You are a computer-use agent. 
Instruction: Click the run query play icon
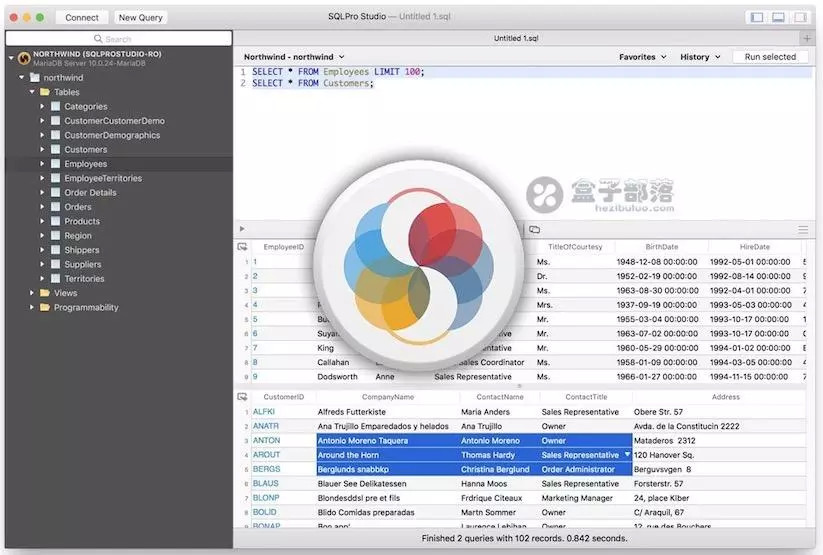coord(242,229)
